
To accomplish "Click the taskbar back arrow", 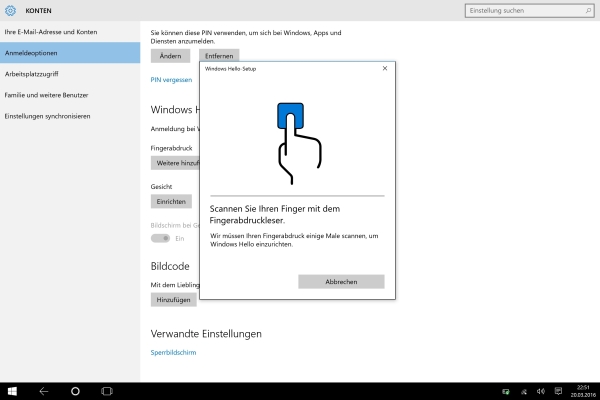I will pyautogui.click(x=44, y=391).
